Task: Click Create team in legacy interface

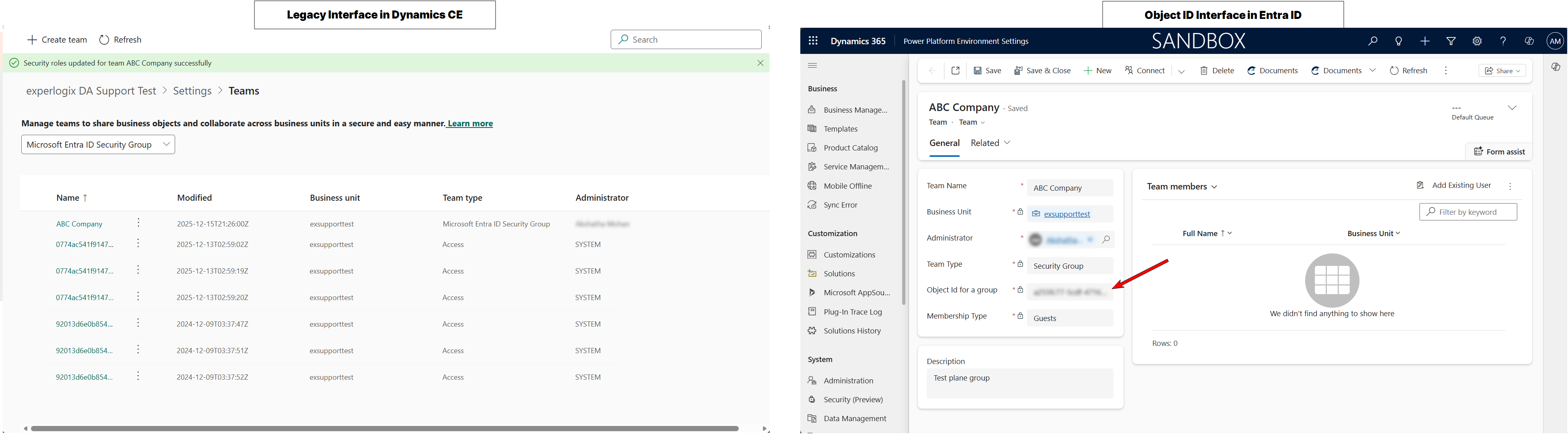Action: pyautogui.click(x=57, y=40)
